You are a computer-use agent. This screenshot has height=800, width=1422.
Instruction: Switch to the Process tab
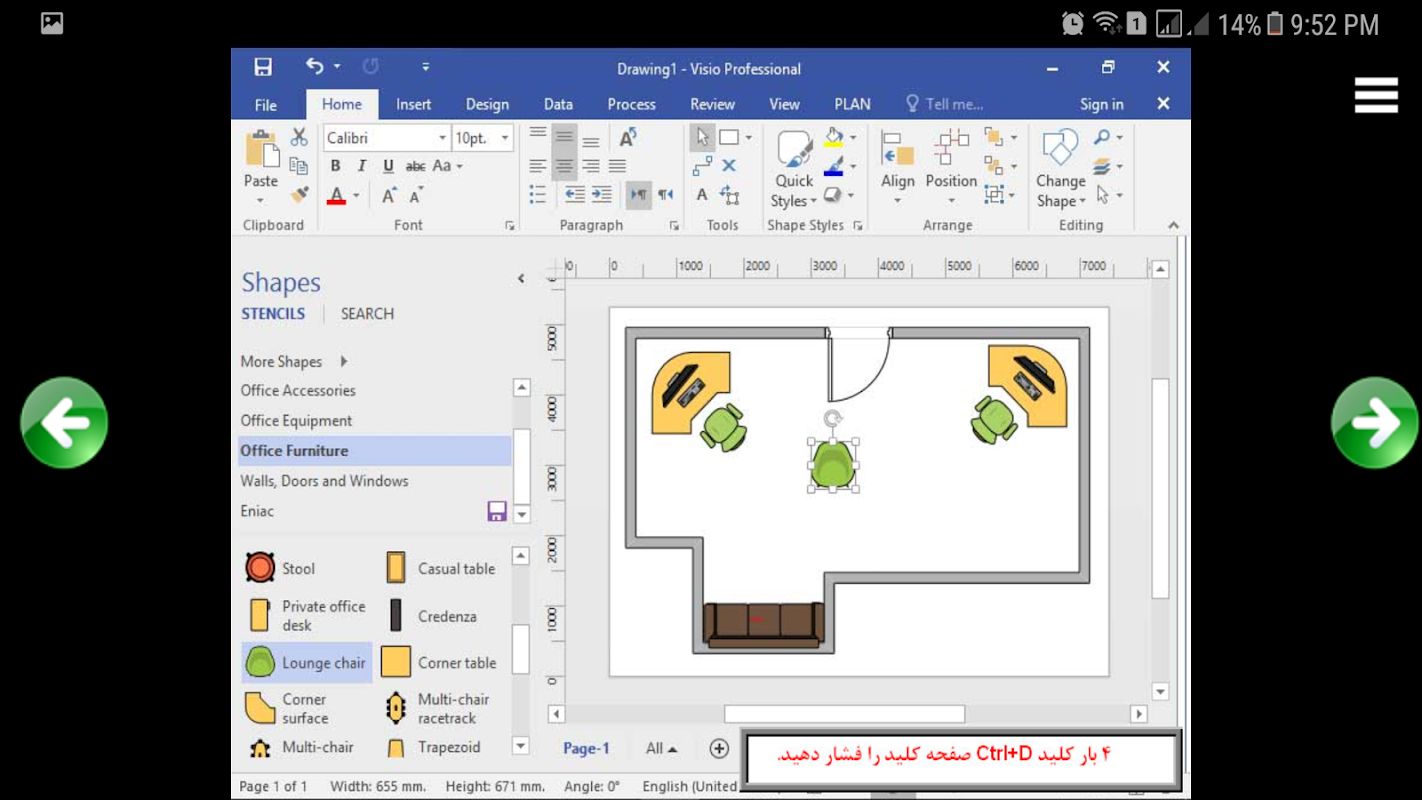click(x=632, y=104)
